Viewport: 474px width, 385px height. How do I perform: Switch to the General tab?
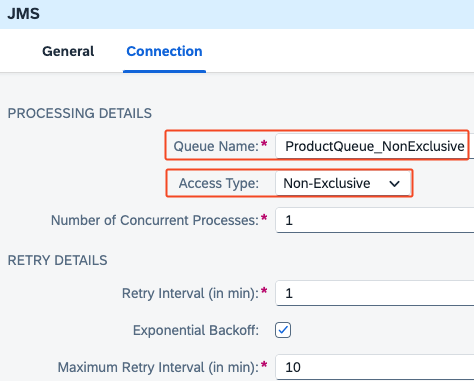tap(68, 51)
